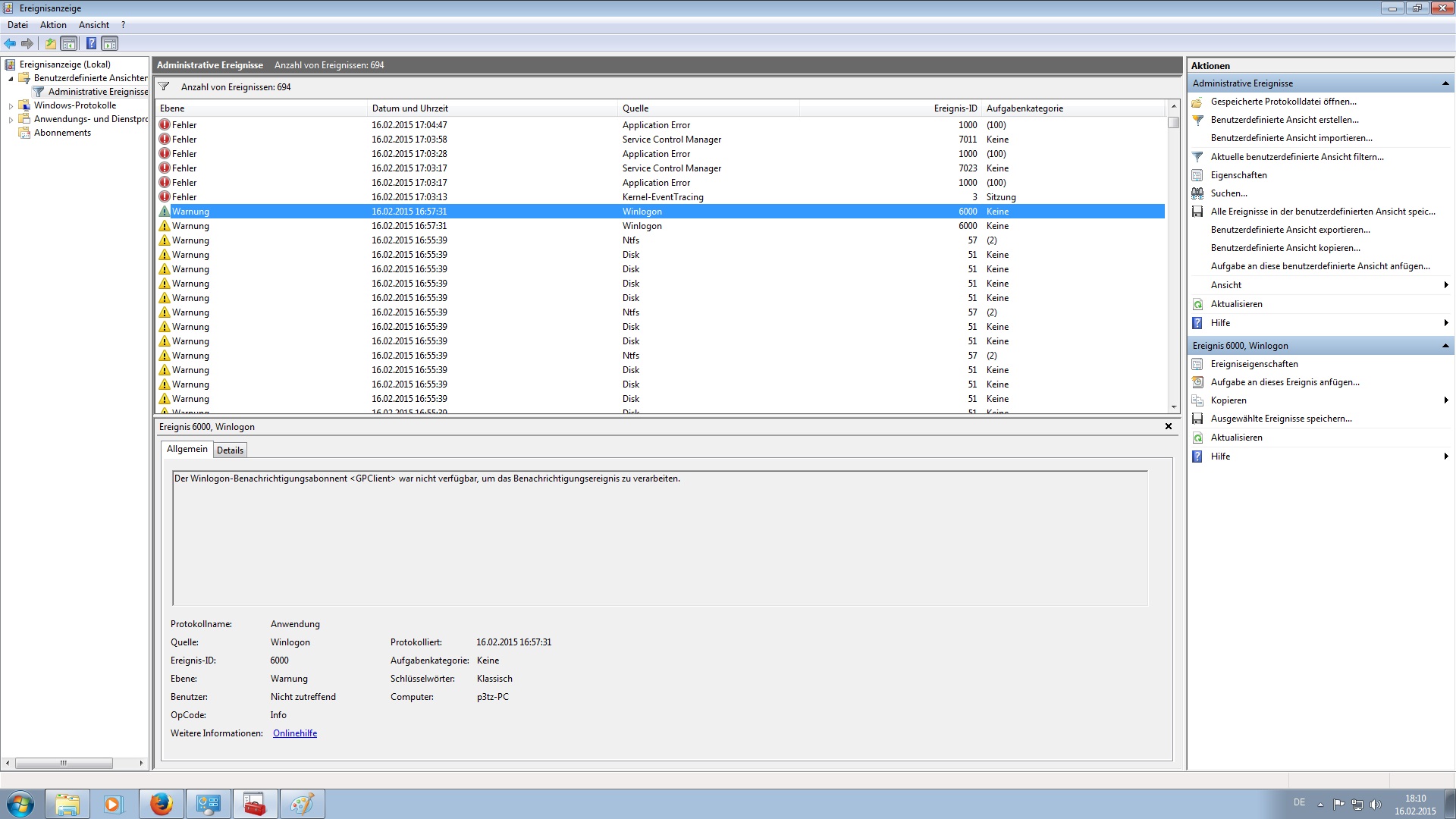The width and height of the screenshot is (1456, 819).
Task: Click 'Ereigniseigenschaften' action
Action: pos(1254,364)
